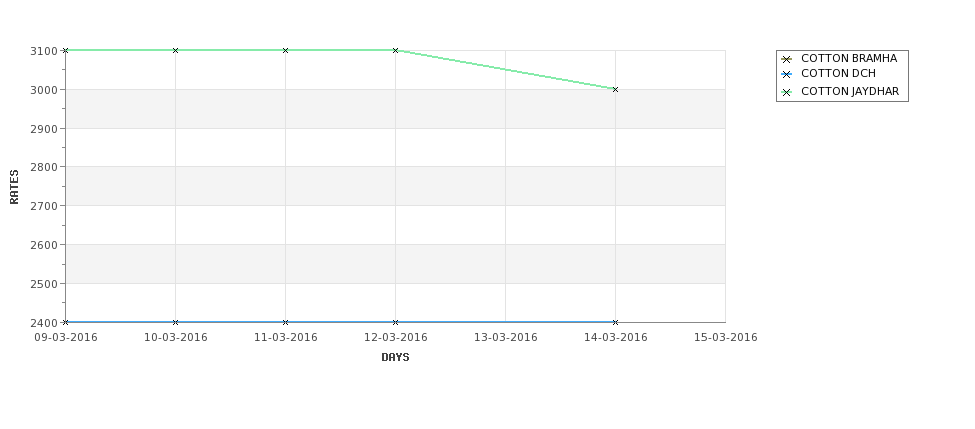Click the 3100 marker at 09-03-2016
Screen dimensions: 975x429
pos(65,50)
